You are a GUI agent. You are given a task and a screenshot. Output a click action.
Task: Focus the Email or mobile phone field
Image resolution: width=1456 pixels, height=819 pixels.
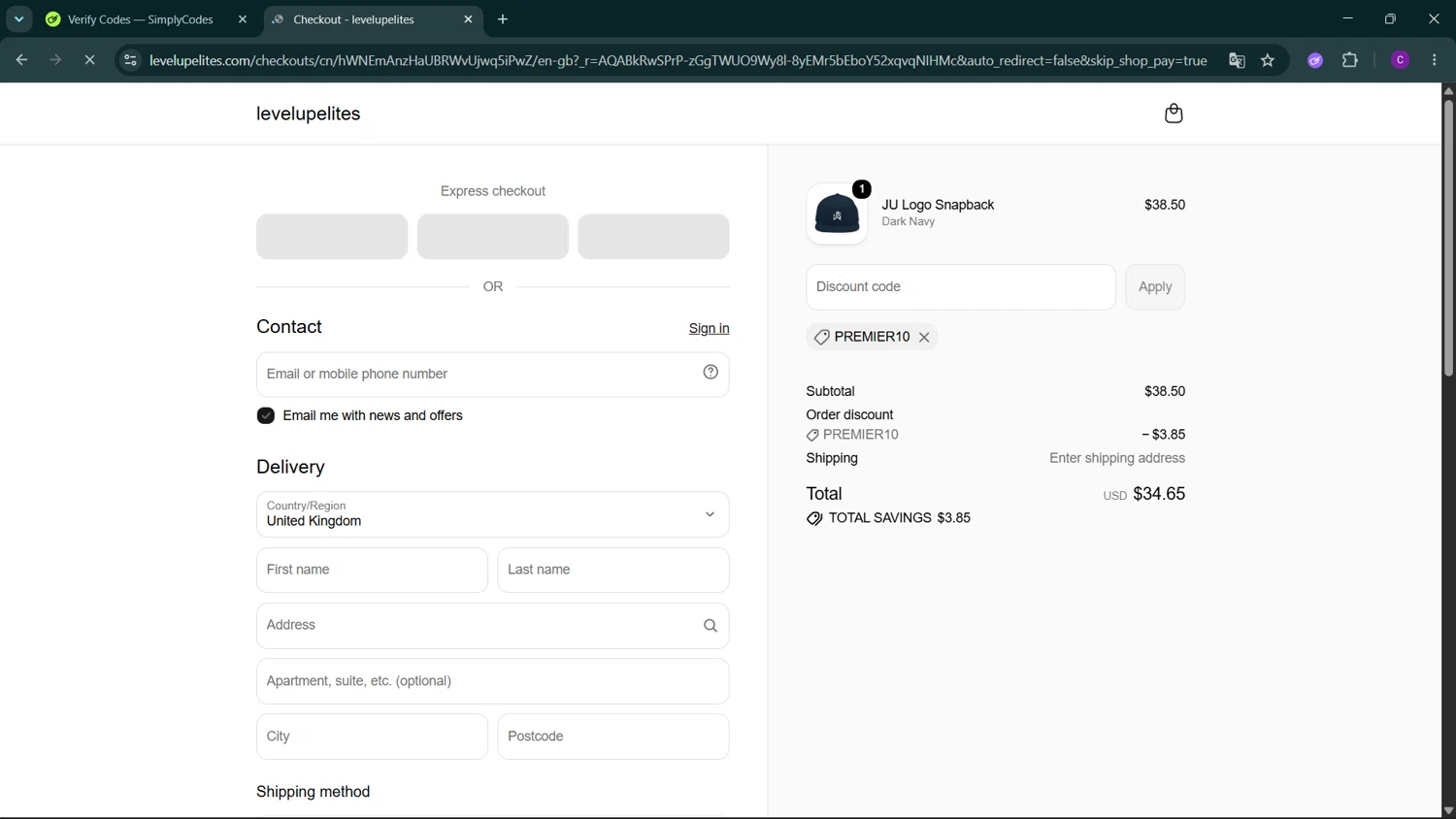click(x=493, y=375)
